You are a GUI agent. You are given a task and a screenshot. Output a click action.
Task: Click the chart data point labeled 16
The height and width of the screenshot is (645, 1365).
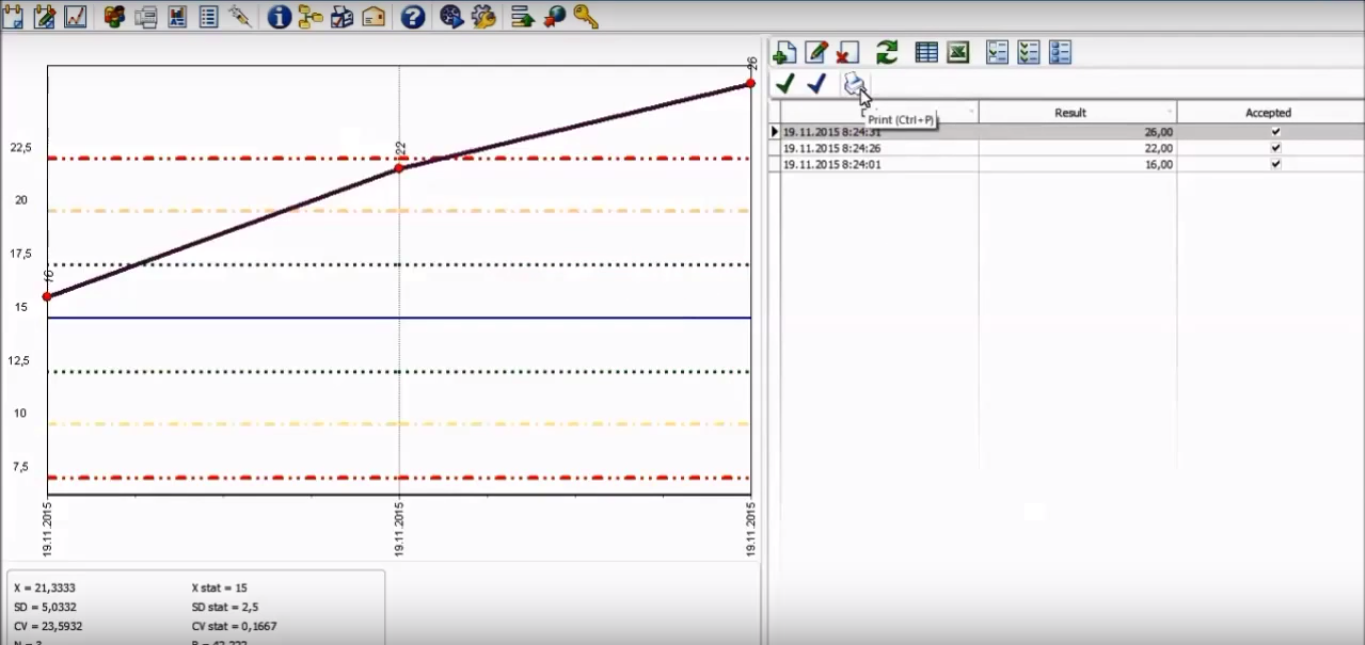click(x=47, y=296)
